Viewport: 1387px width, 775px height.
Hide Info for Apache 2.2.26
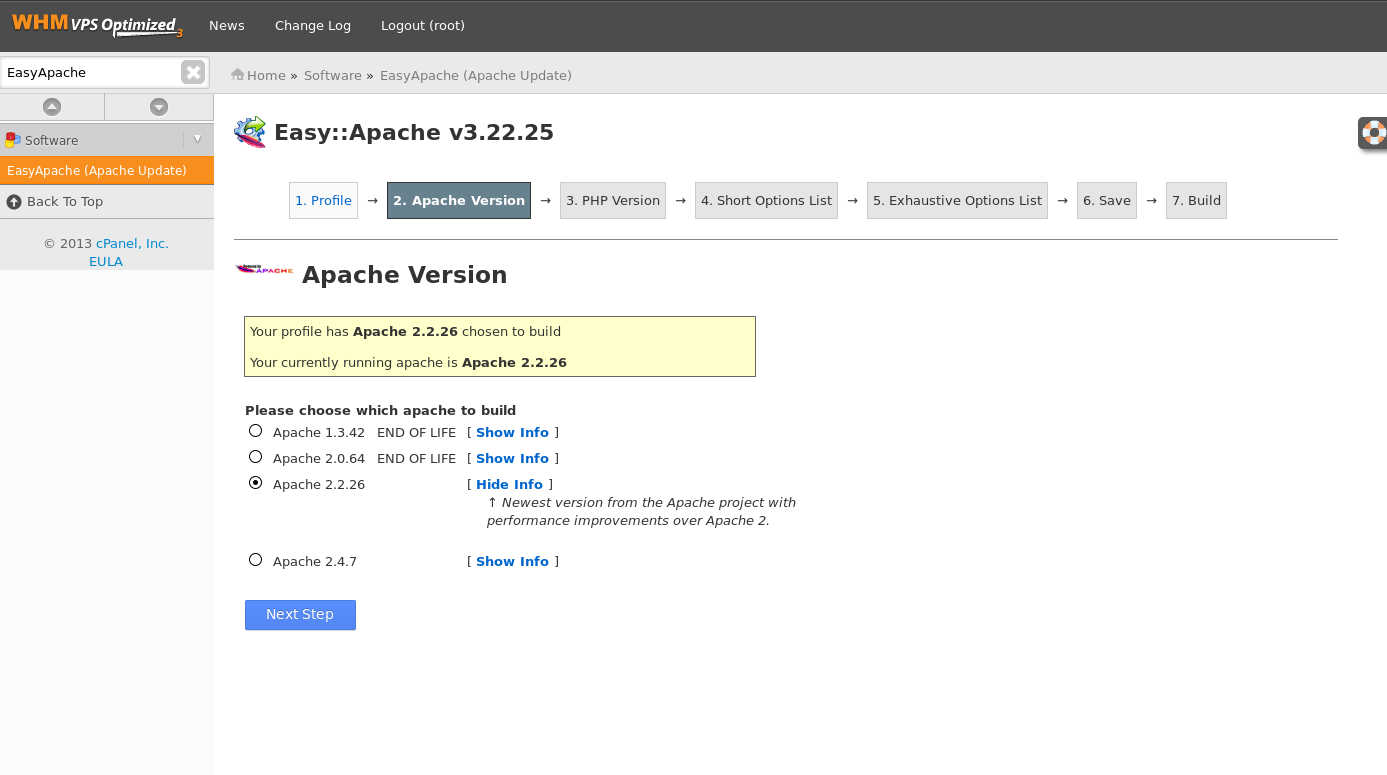[x=509, y=485]
